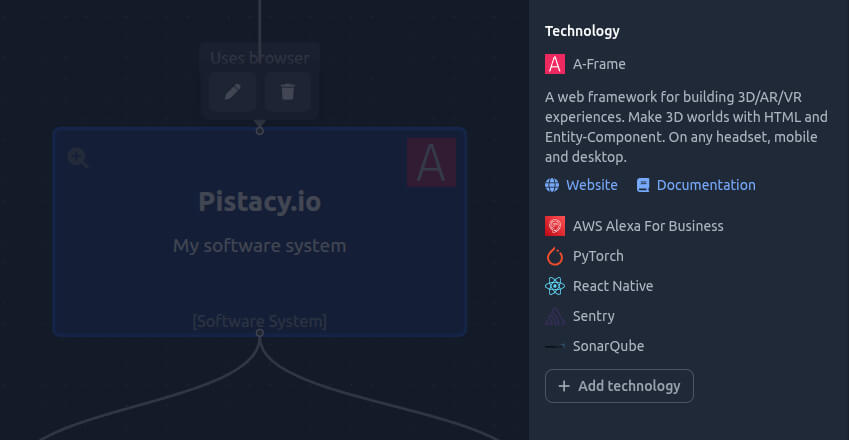The height and width of the screenshot is (440, 849).
Task: Click the My software system description
Action: click(x=259, y=246)
